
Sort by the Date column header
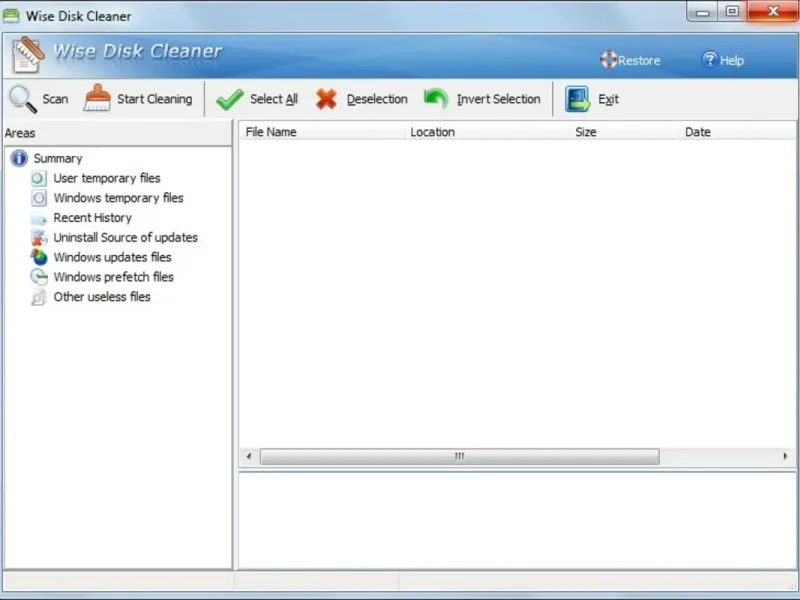[738, 132]
